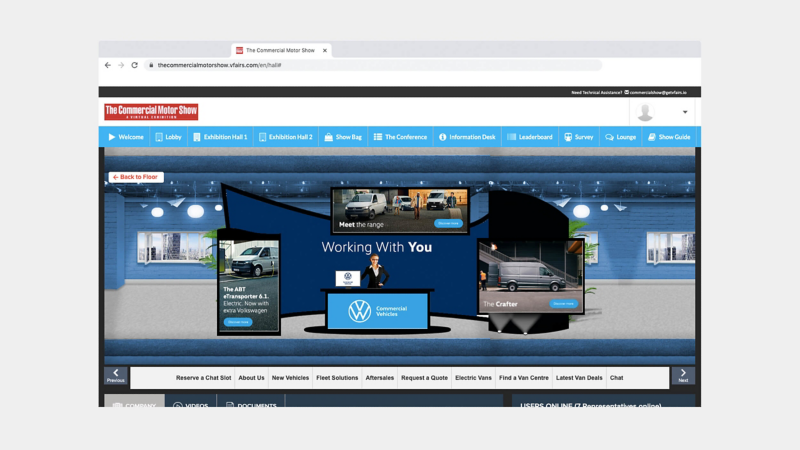
Task: Open the Welcome menu item
Action: [126, 137]
